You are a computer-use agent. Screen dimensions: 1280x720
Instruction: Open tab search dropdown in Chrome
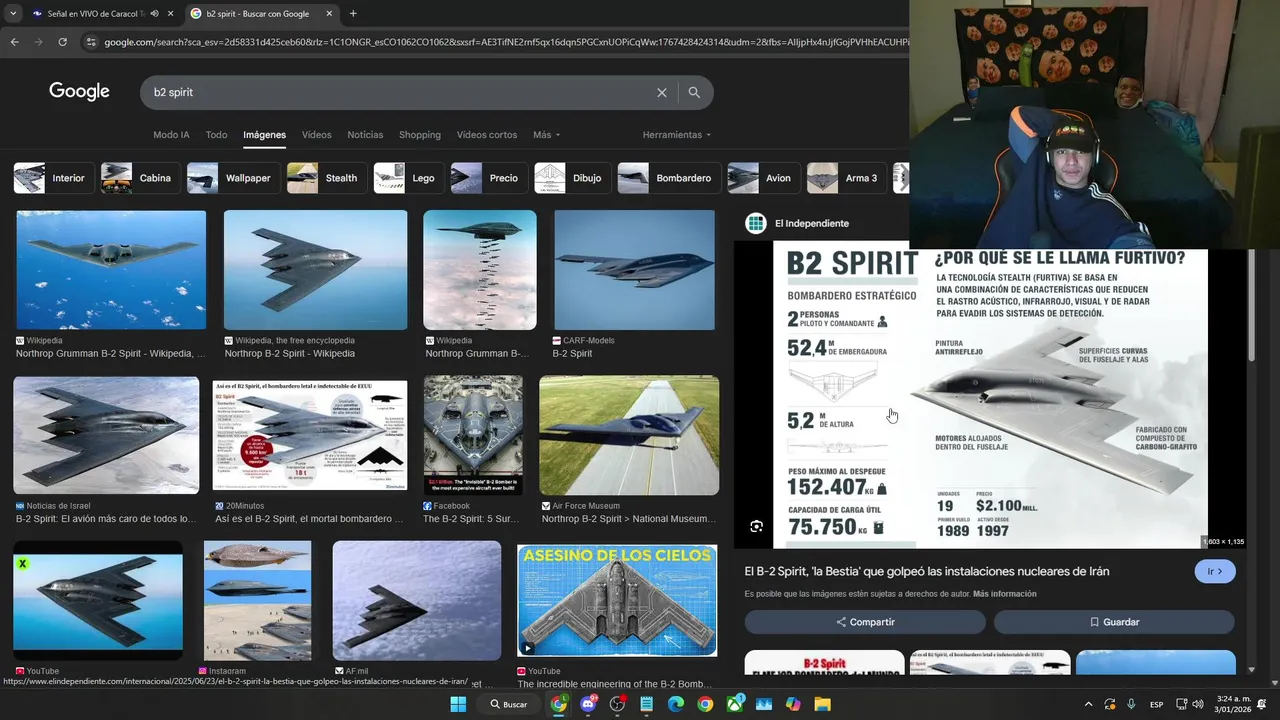click(13, 14)
